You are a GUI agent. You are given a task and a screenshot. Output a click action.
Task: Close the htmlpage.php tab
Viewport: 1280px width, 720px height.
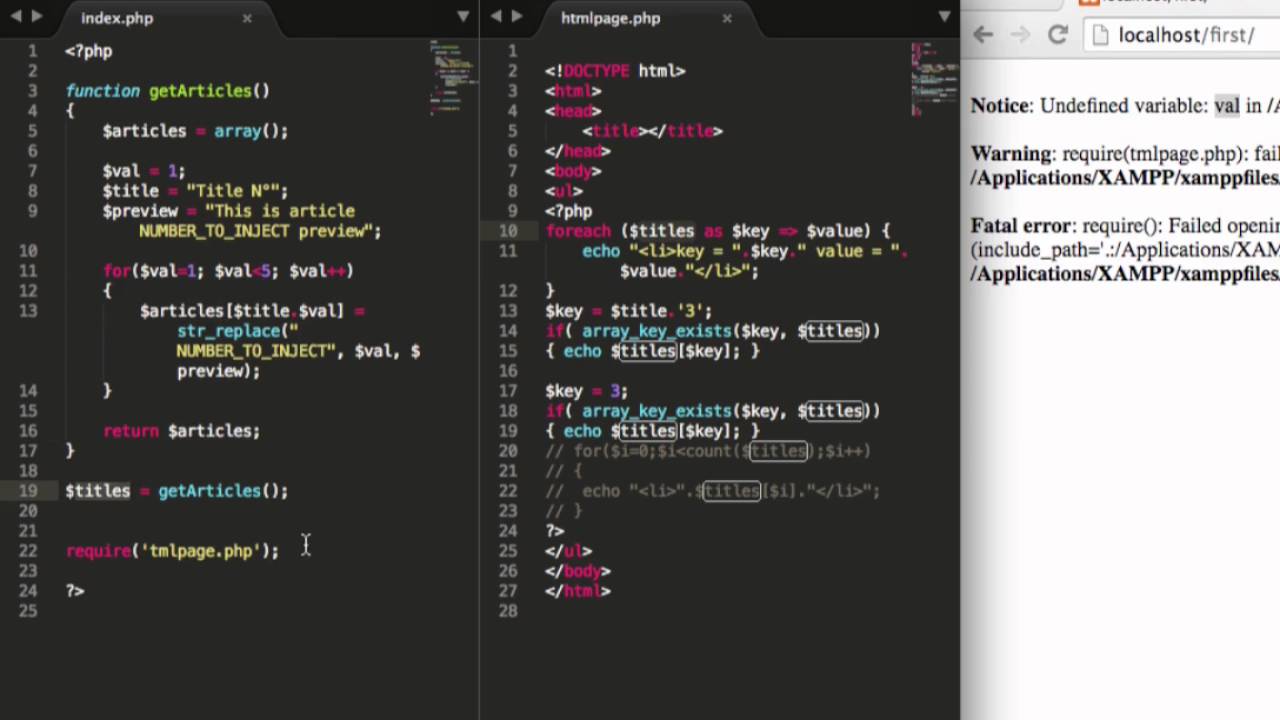727,18
